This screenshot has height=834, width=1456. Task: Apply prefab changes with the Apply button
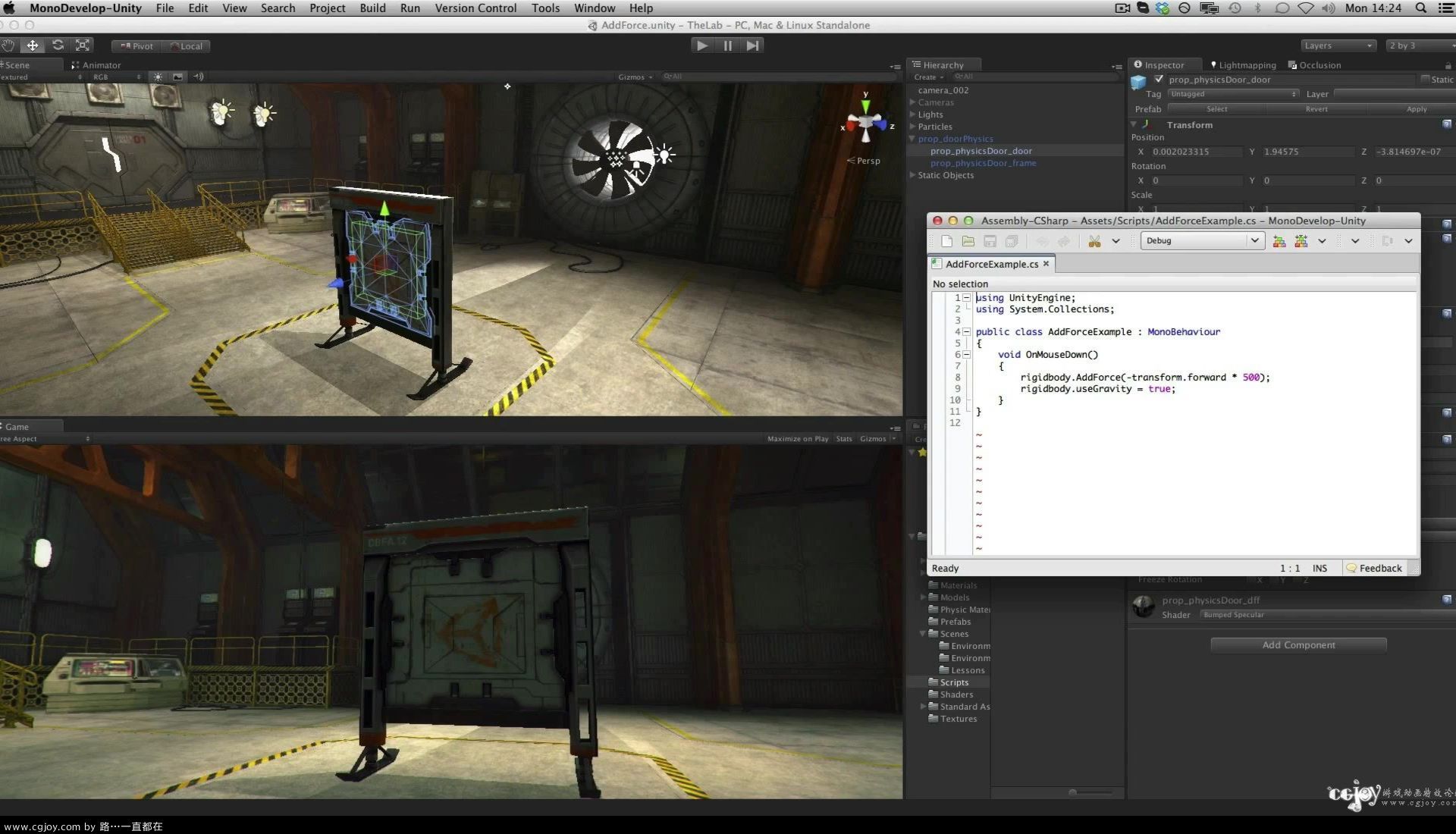click(x=1417, y=108)
